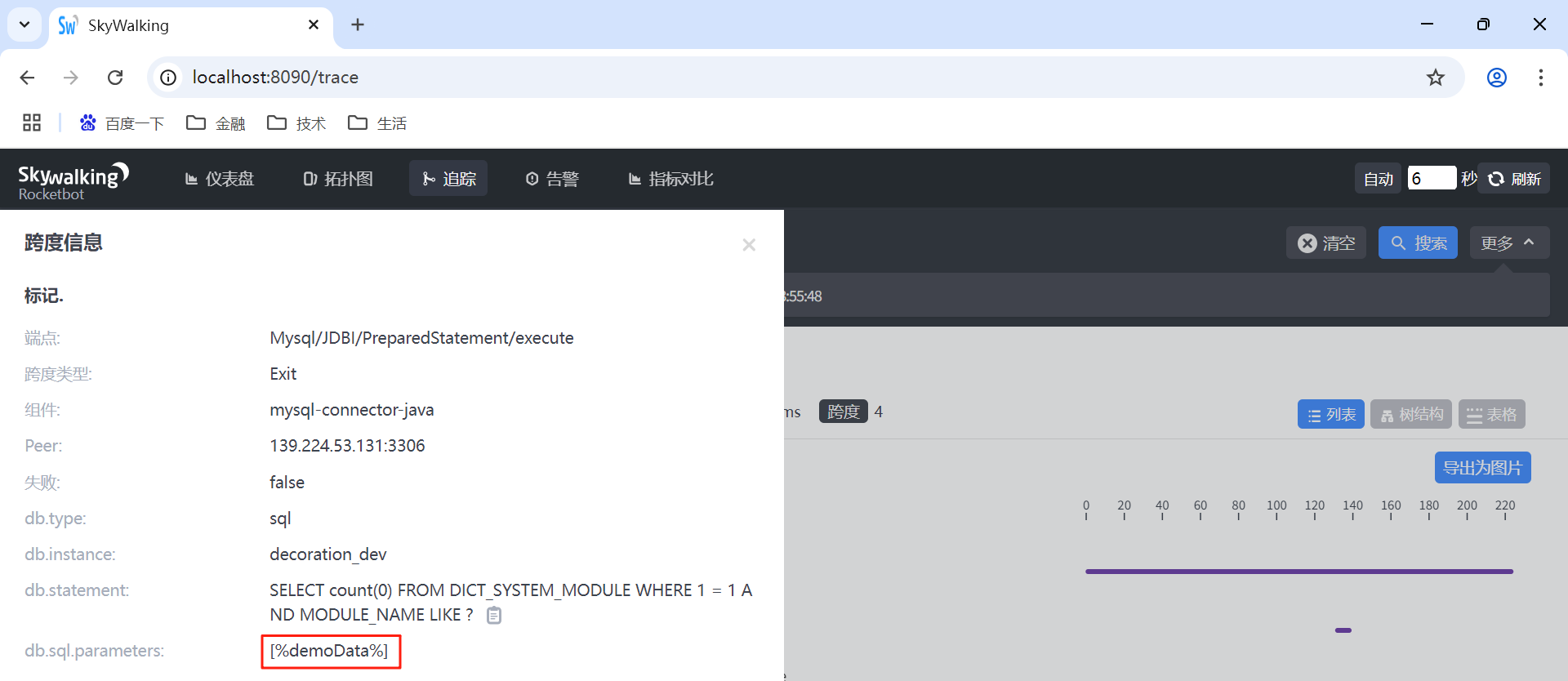This screenshot has width=1568, height=681.
Task: Select the 追踪 trace menu item
Action: point(448,178)
